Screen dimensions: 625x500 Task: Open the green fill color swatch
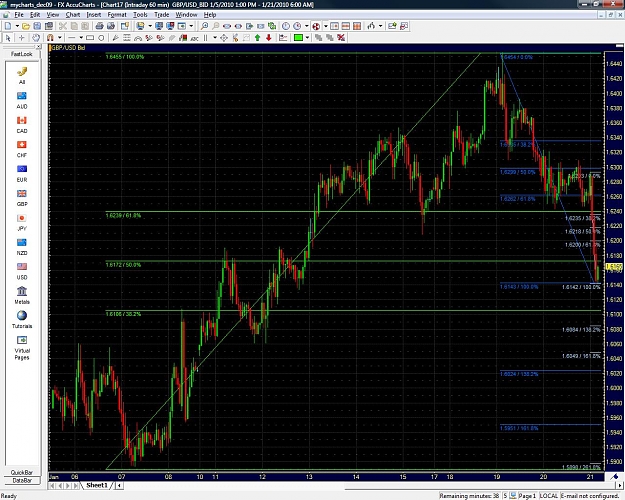click(x=298, y=37)
